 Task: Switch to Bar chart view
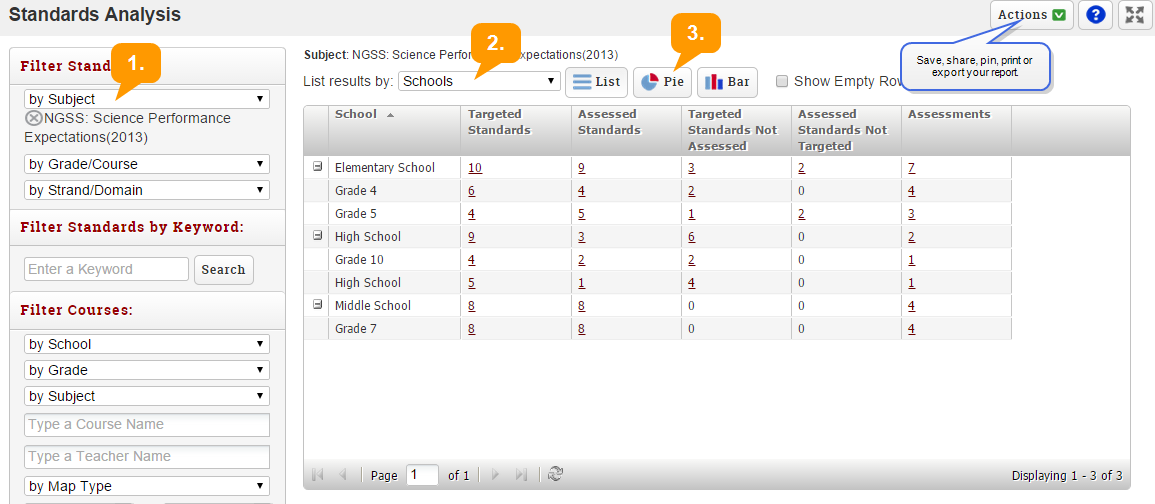(727, 82)
